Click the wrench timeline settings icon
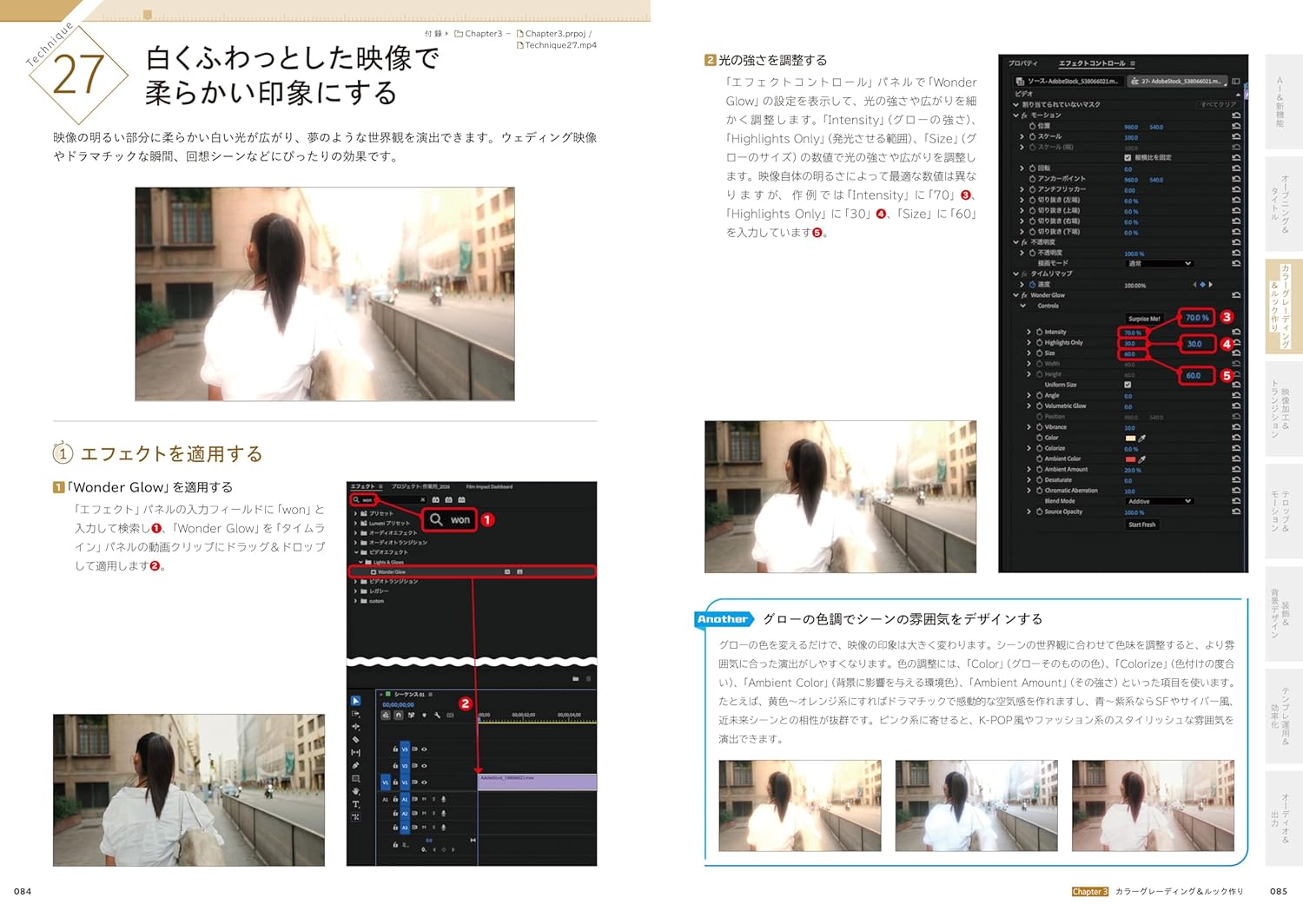 437,716
